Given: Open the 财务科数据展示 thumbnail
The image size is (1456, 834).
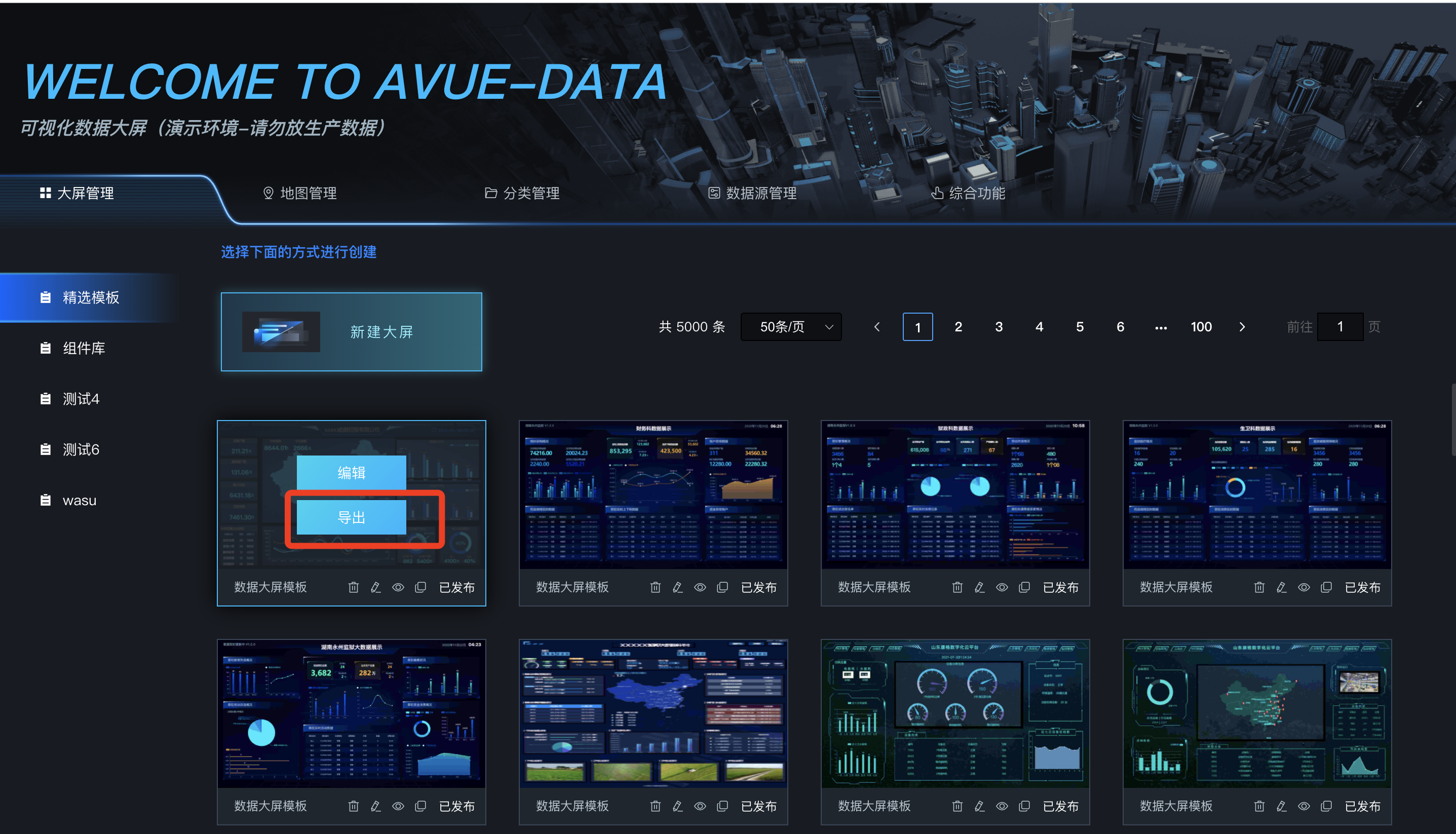Looking at the screenshot, I should 654,495.
